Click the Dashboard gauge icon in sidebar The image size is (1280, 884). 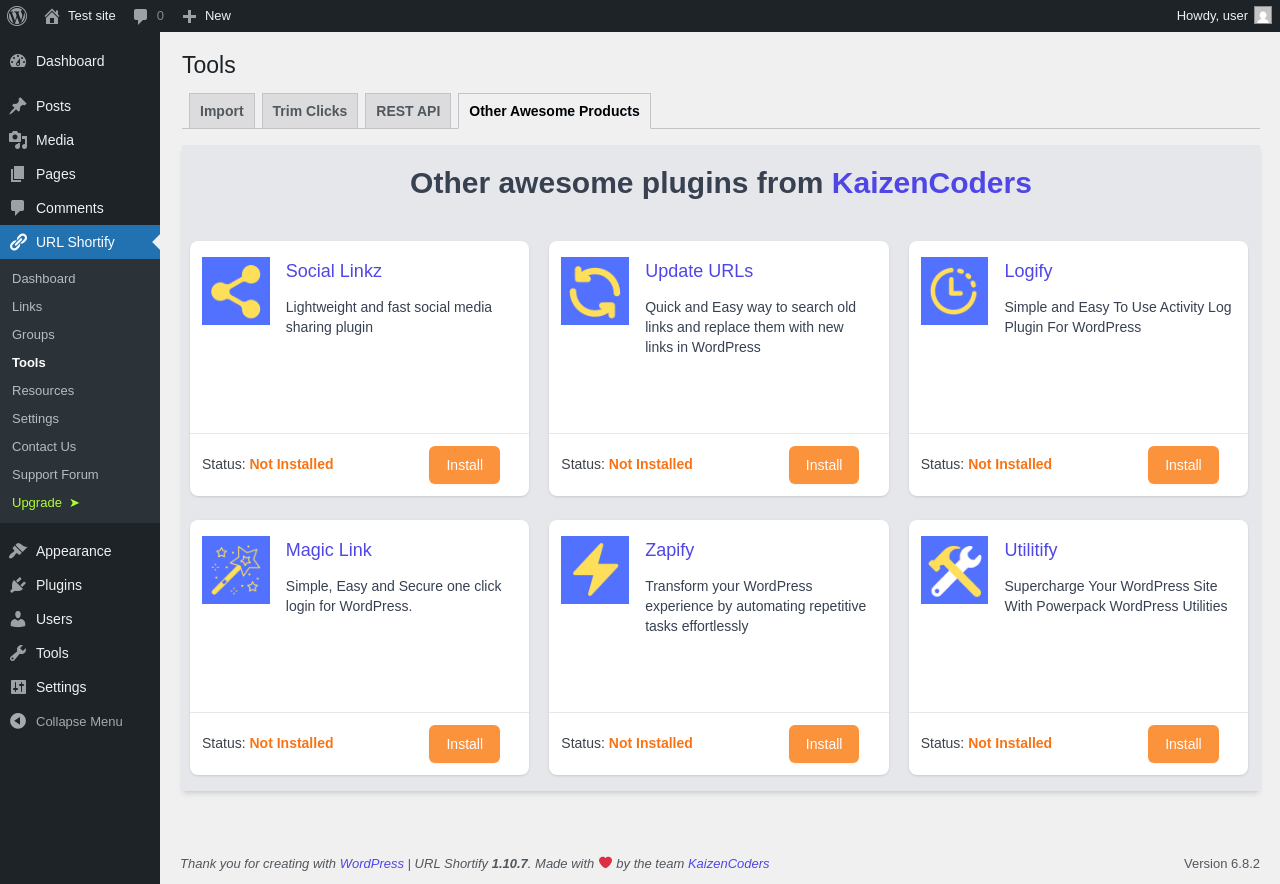pos(18,61)
